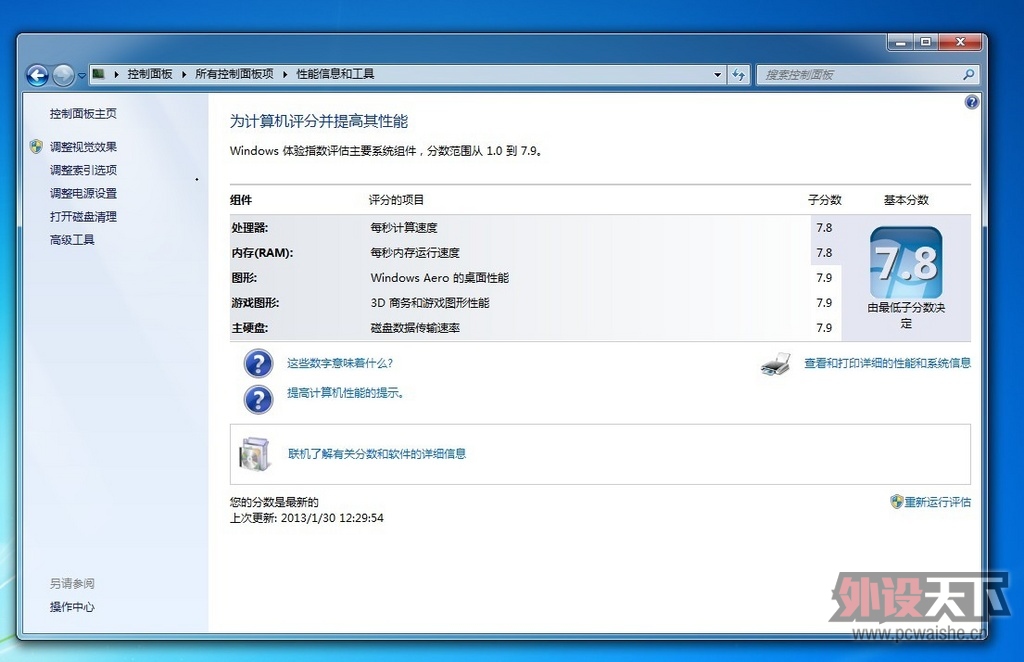This screenshot has height=662, width=1024.
Task: Open the address bar history dropdown arrow
Action: (x=718, y=74)
